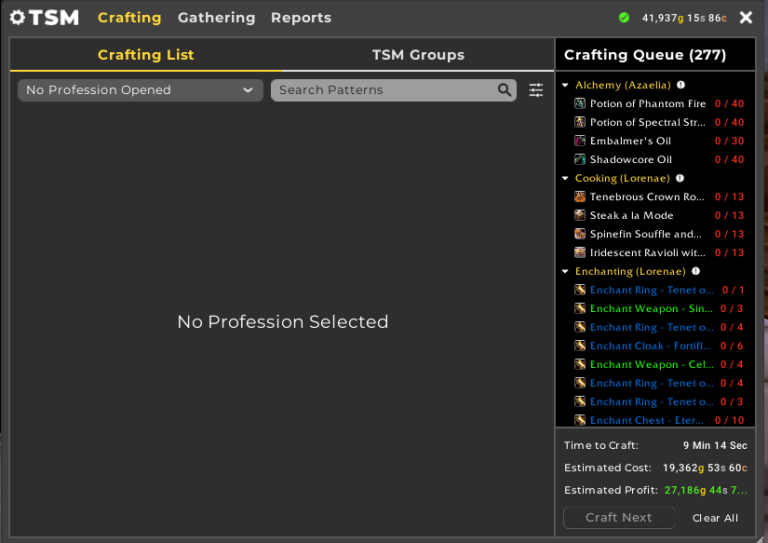Click the 41,937g gold balance text
Screen dimensions: 768x543
click(x=684, y=18)
